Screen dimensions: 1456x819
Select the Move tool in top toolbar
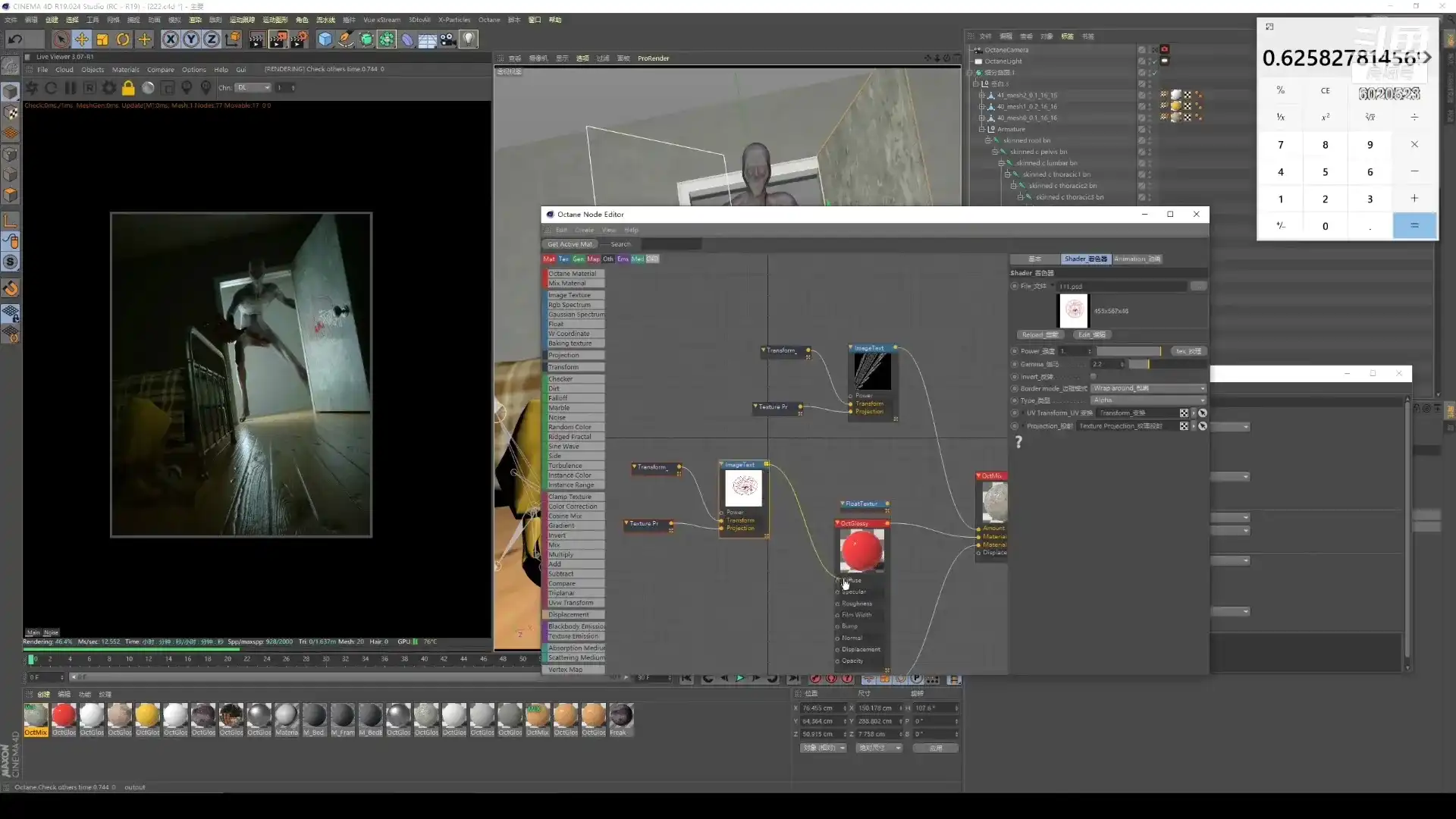81,39
